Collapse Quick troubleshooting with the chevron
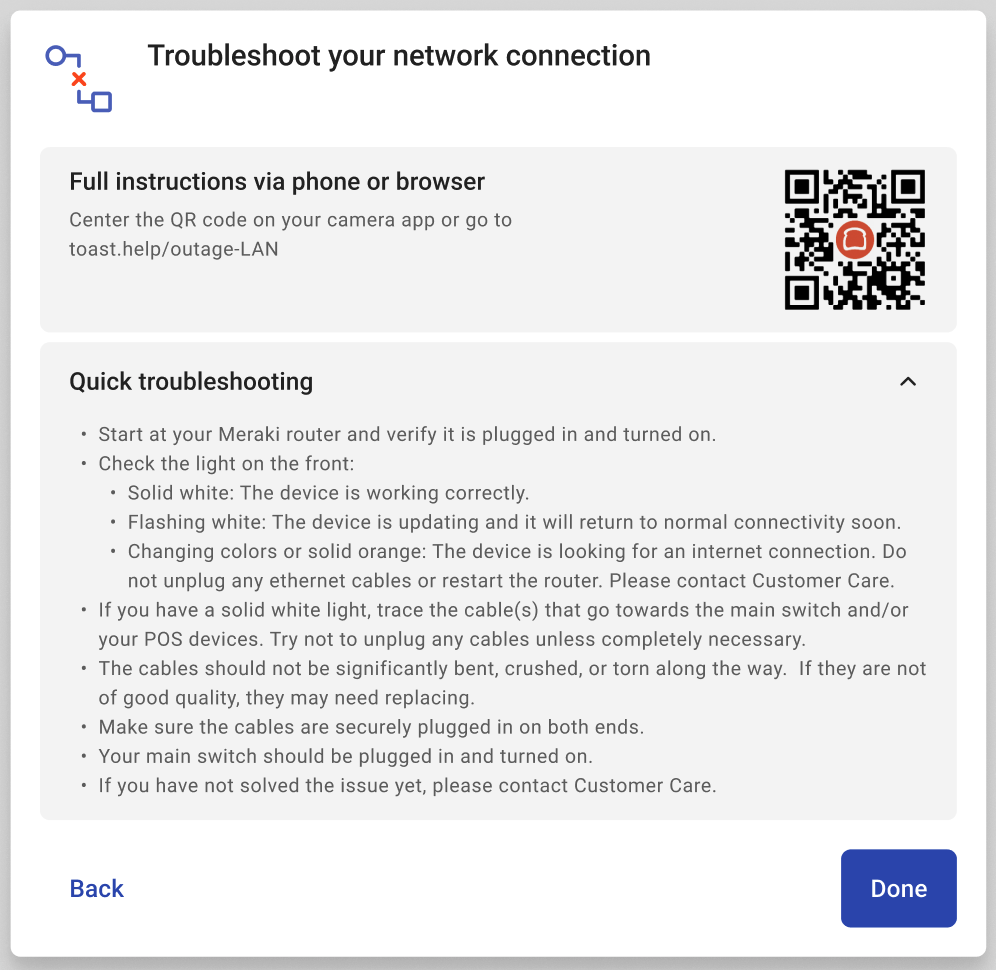996x970 pixels. [x=908, y=381]
